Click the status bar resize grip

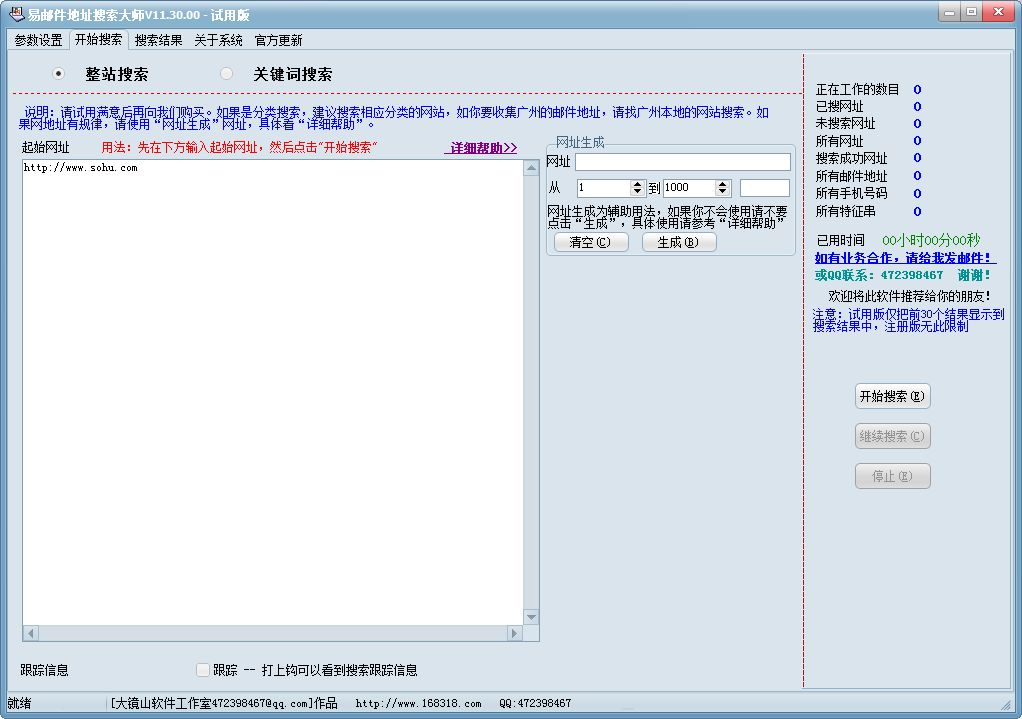1006,705
